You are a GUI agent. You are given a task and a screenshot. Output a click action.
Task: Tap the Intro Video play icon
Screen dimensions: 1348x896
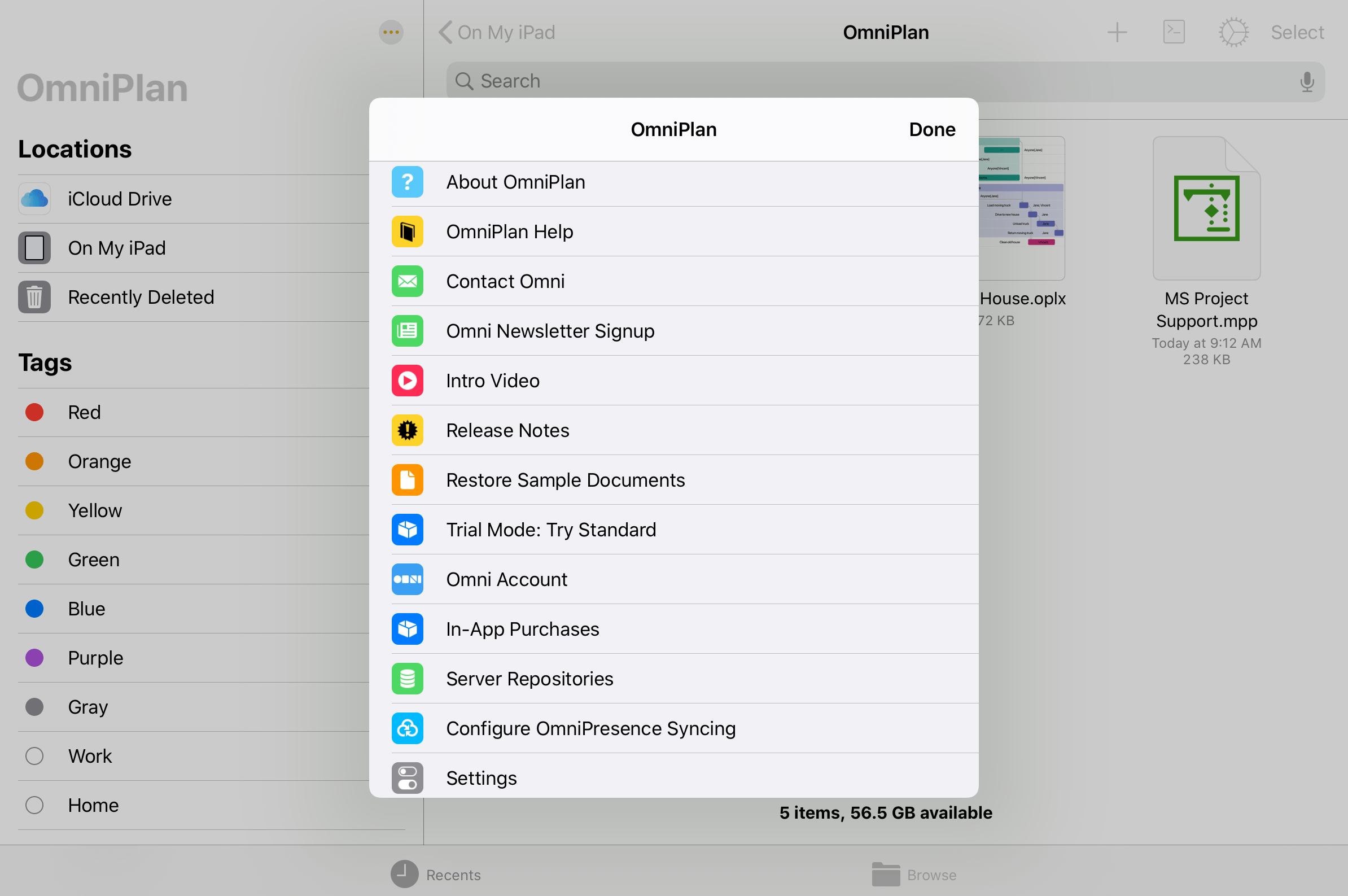407,381
